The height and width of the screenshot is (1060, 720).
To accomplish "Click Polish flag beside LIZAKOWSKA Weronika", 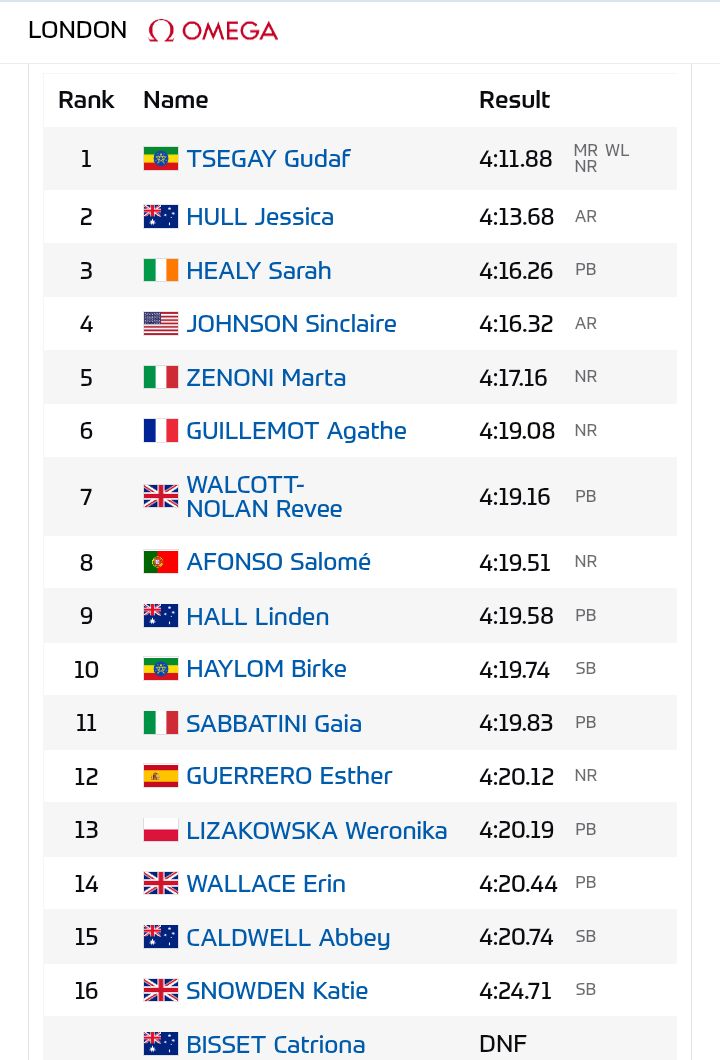I will pos(161,829).
